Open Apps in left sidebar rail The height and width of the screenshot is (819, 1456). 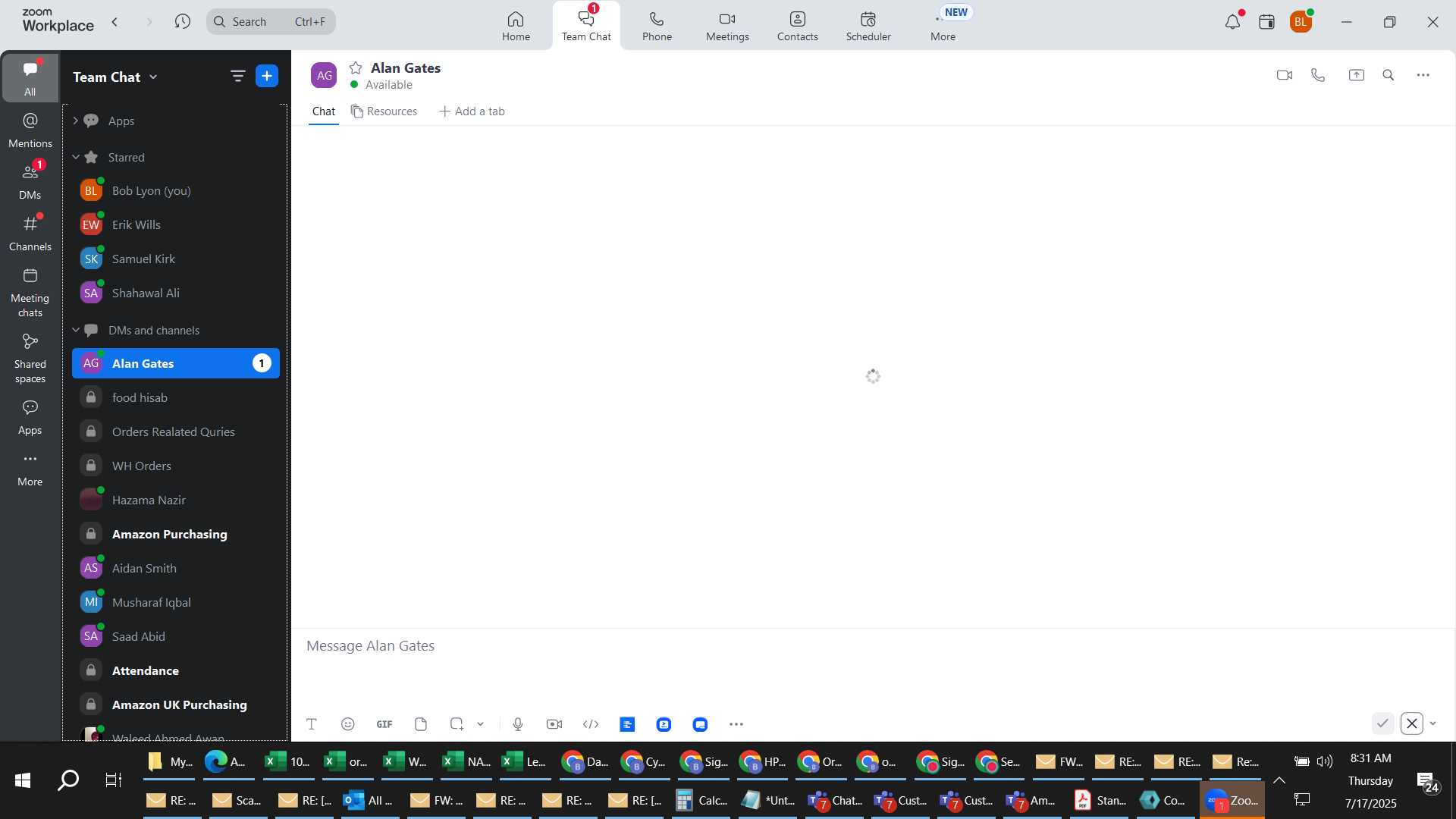pyautogui.click(x=30, y=417)
